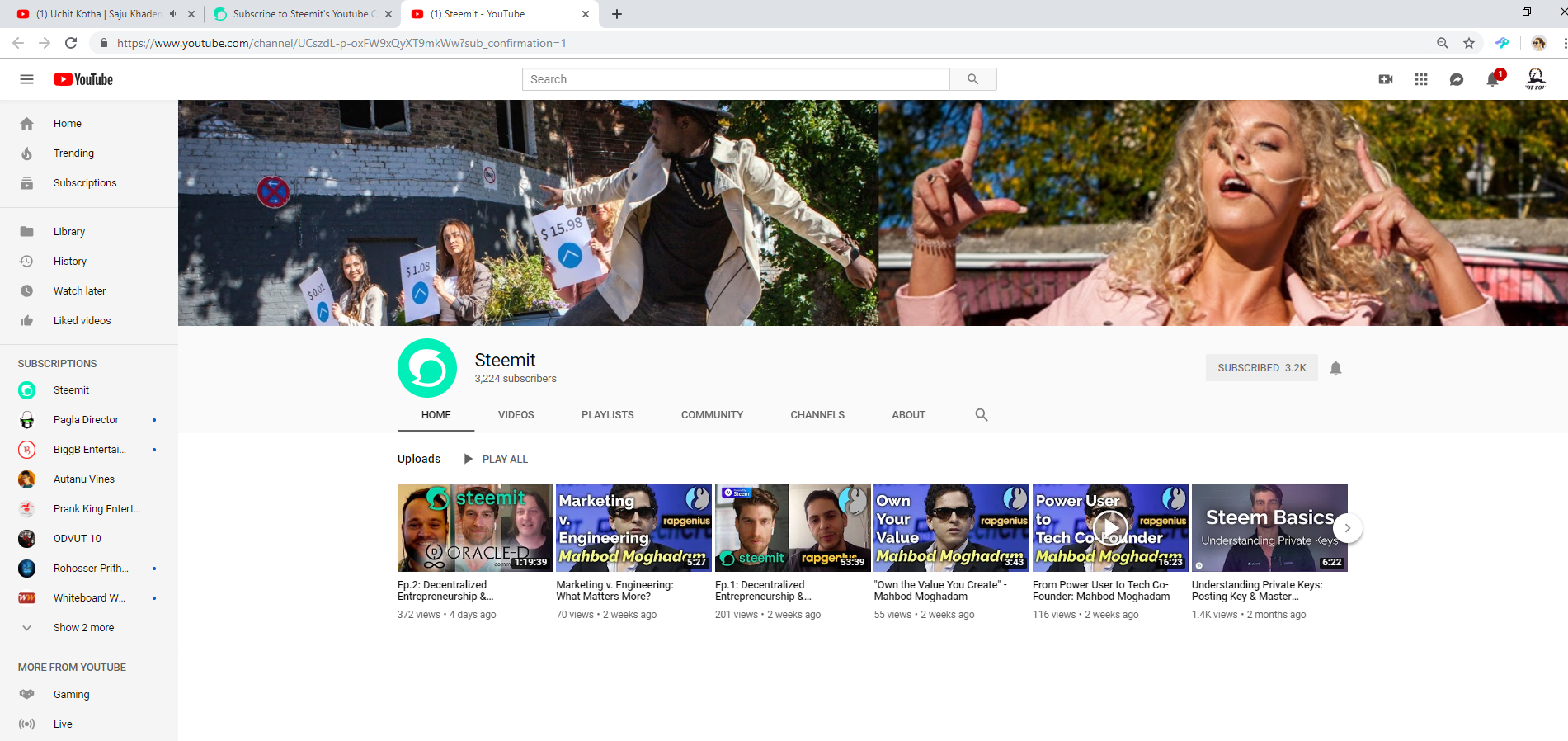
Task: Go to Home in the sidebar
Action: 89,124
